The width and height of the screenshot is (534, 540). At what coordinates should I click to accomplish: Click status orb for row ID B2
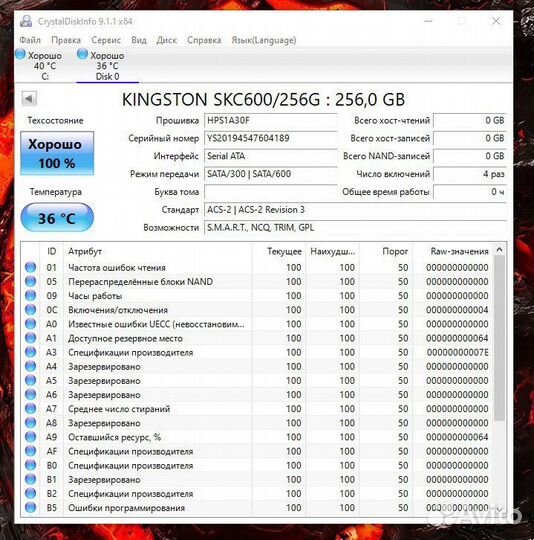click(x=31, y=493)
